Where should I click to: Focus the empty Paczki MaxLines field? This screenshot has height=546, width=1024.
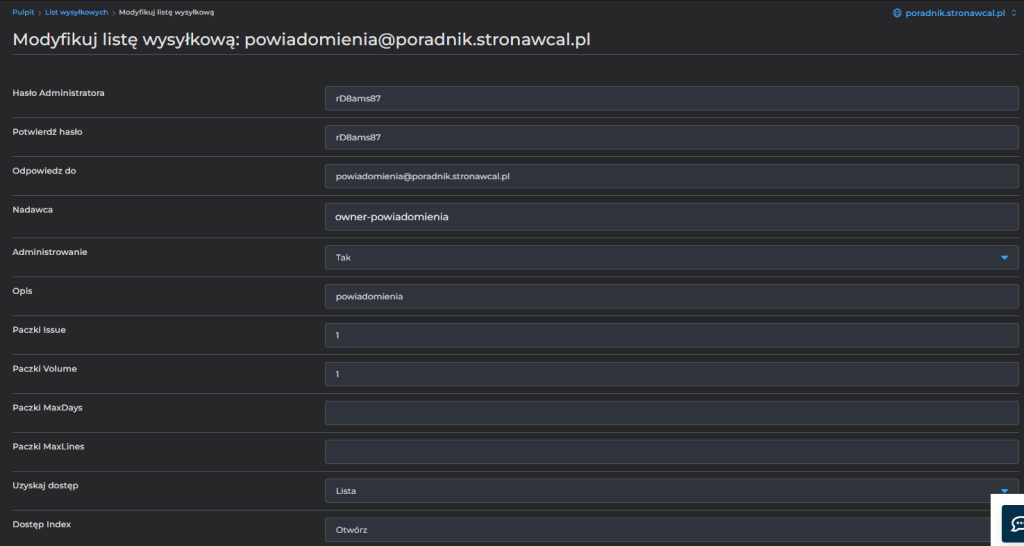coord(671,452)
